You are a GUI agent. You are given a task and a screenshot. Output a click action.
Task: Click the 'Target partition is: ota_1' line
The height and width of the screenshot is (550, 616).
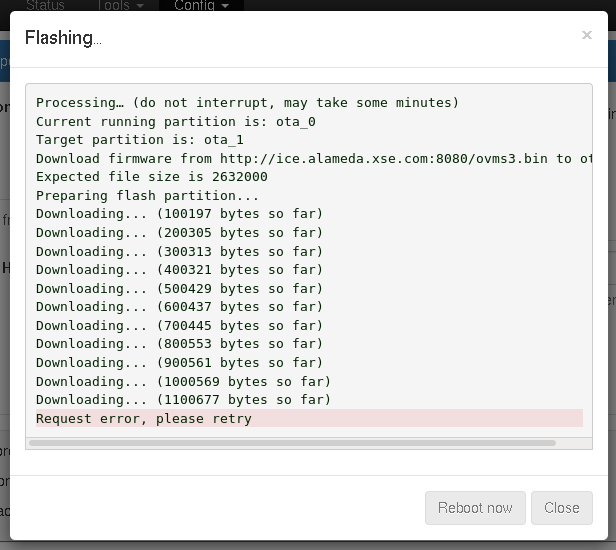(x=140, y=140)
